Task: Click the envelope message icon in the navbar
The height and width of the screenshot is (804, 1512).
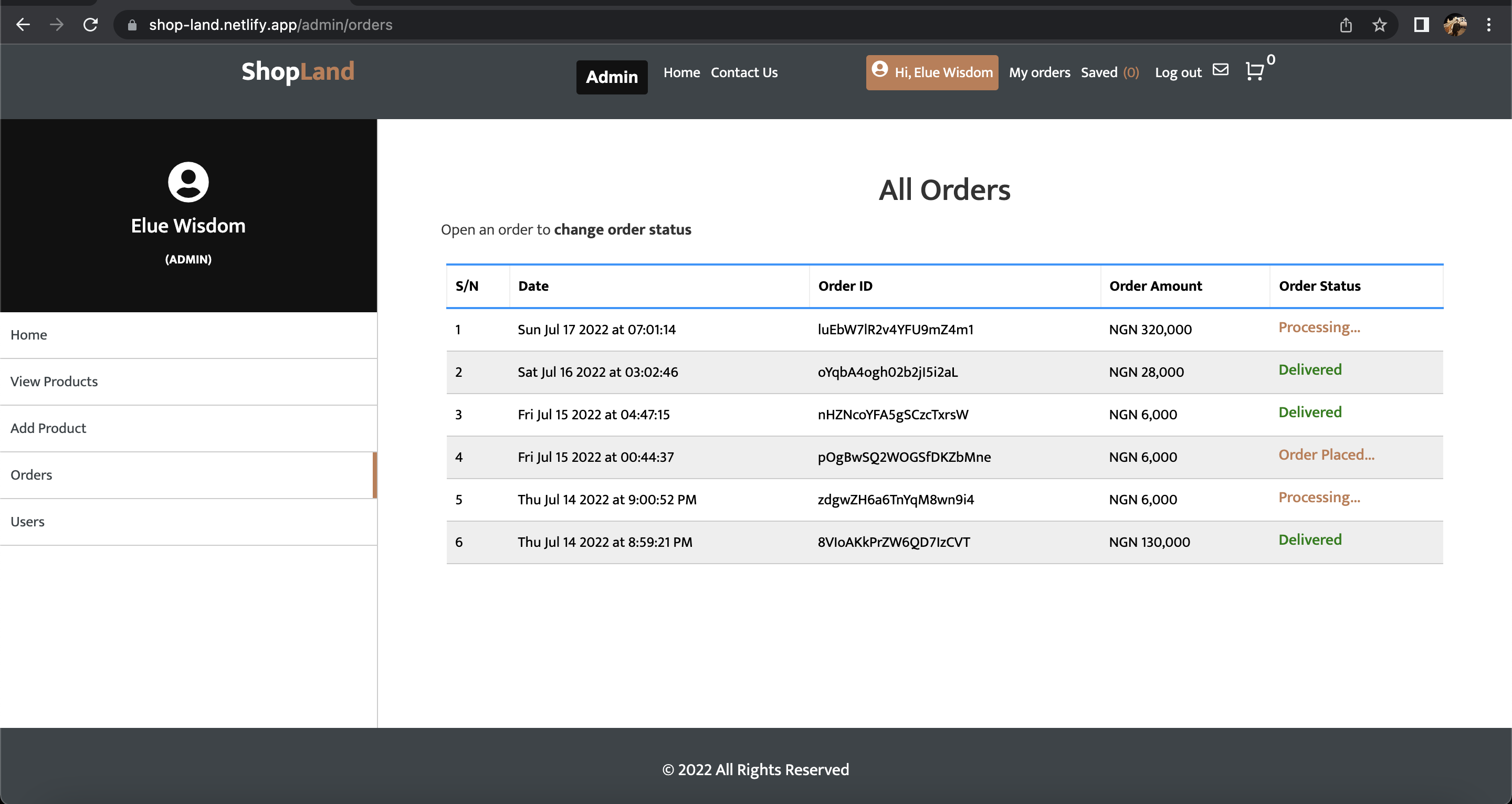Action: [x=1221, y=70]
